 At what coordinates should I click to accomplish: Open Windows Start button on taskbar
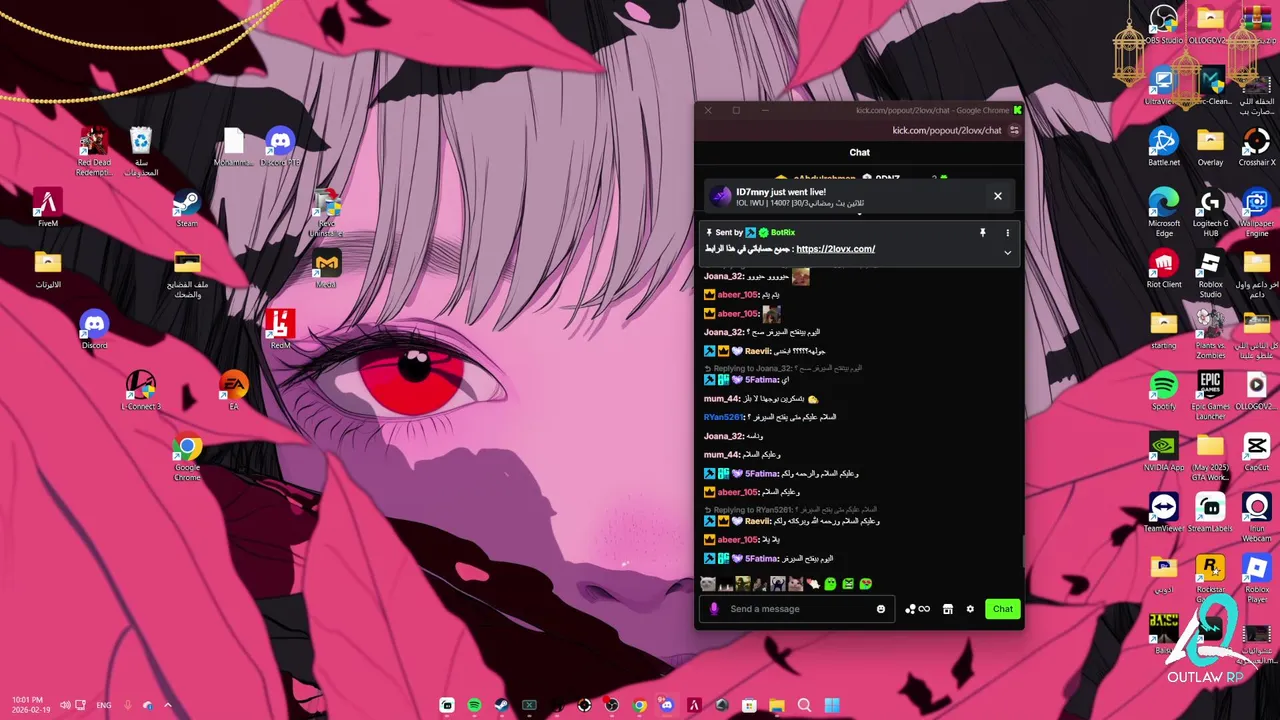point(832,705)
